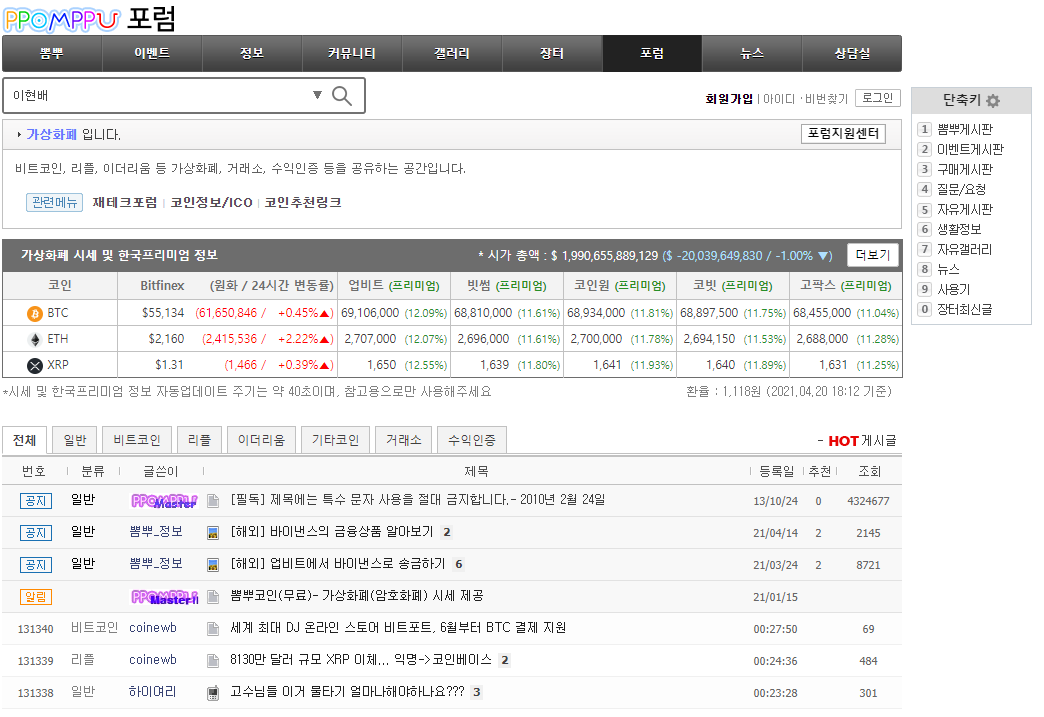1044x717 pixels.
Task: Open the 포럼지원센터 button
Action: 843,134
